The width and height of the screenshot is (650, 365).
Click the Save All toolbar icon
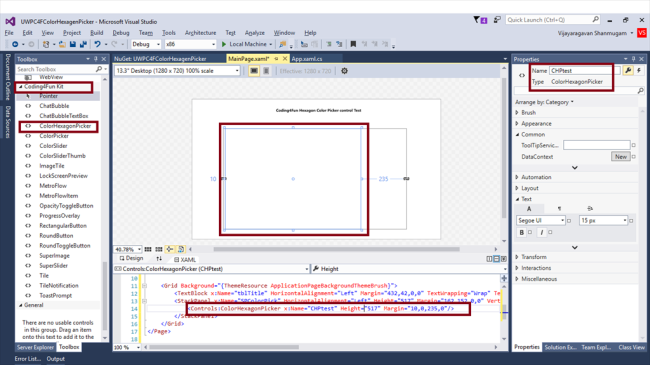tap(83, 44)
